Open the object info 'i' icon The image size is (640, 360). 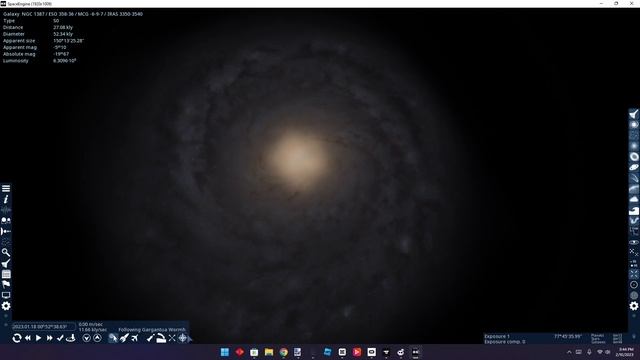click(6, 199)
